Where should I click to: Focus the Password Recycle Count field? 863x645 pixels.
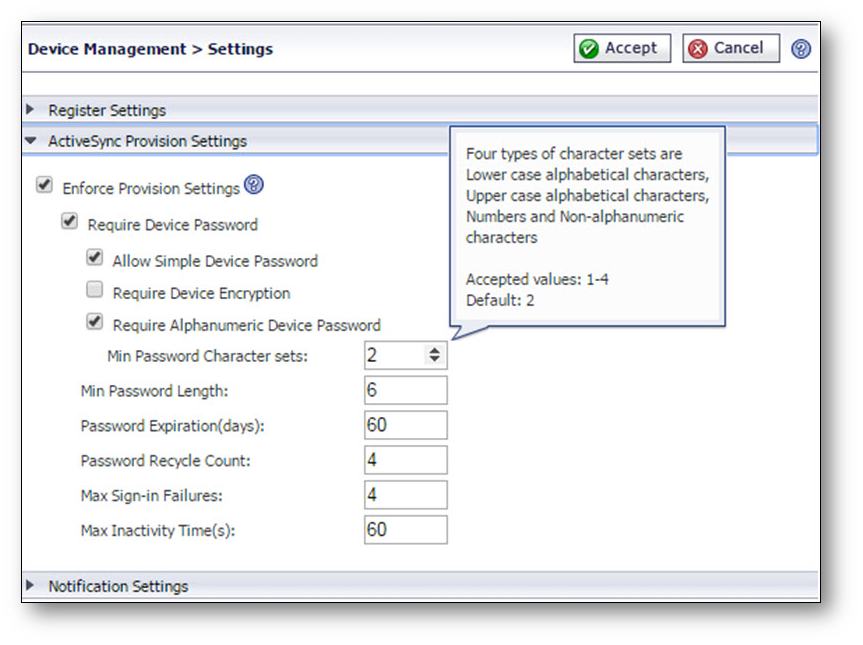coord(405,460)
